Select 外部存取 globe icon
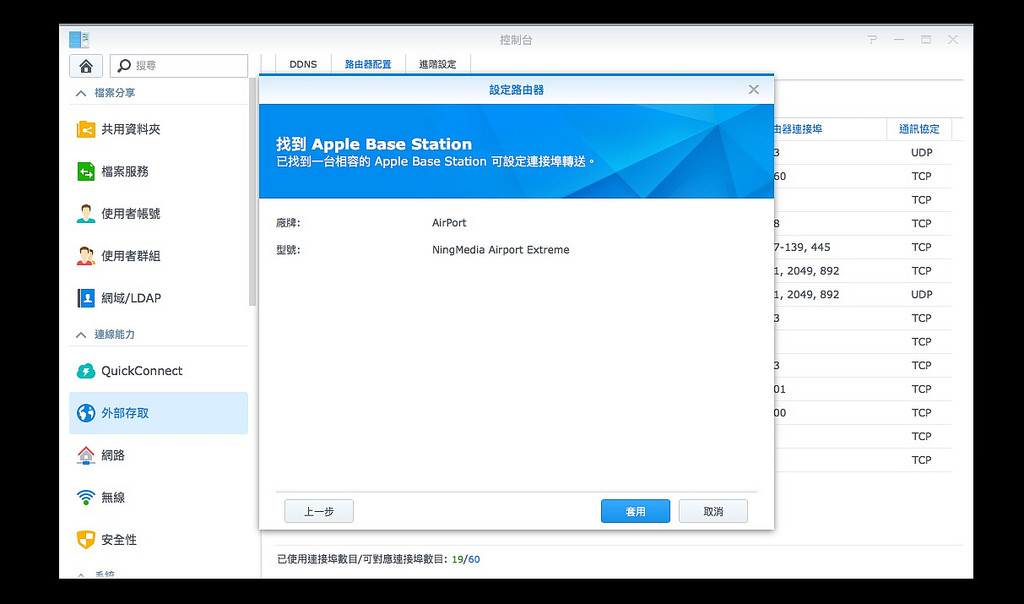 [x=86, y=413]
